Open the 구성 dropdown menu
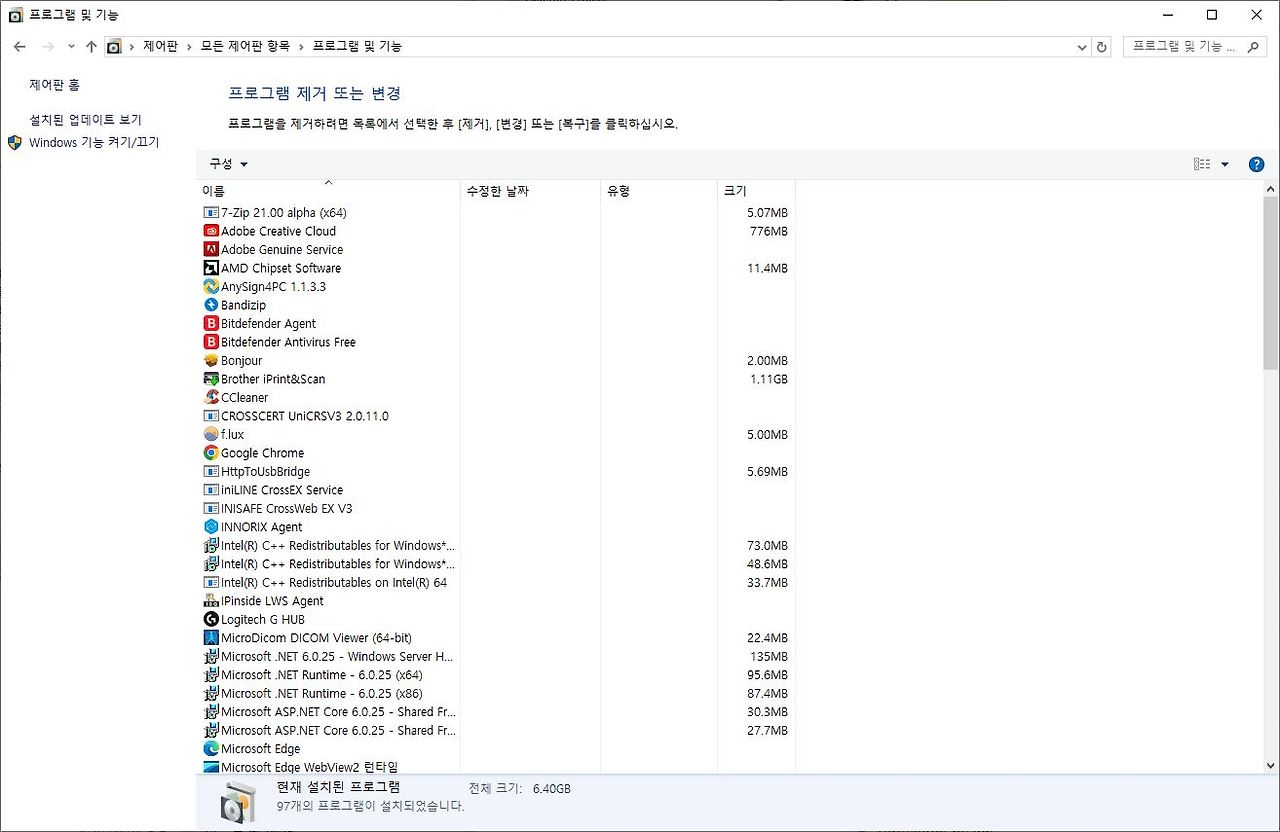Image resolution: width=1280 pixels, height=832 pixels. [228, 164]
